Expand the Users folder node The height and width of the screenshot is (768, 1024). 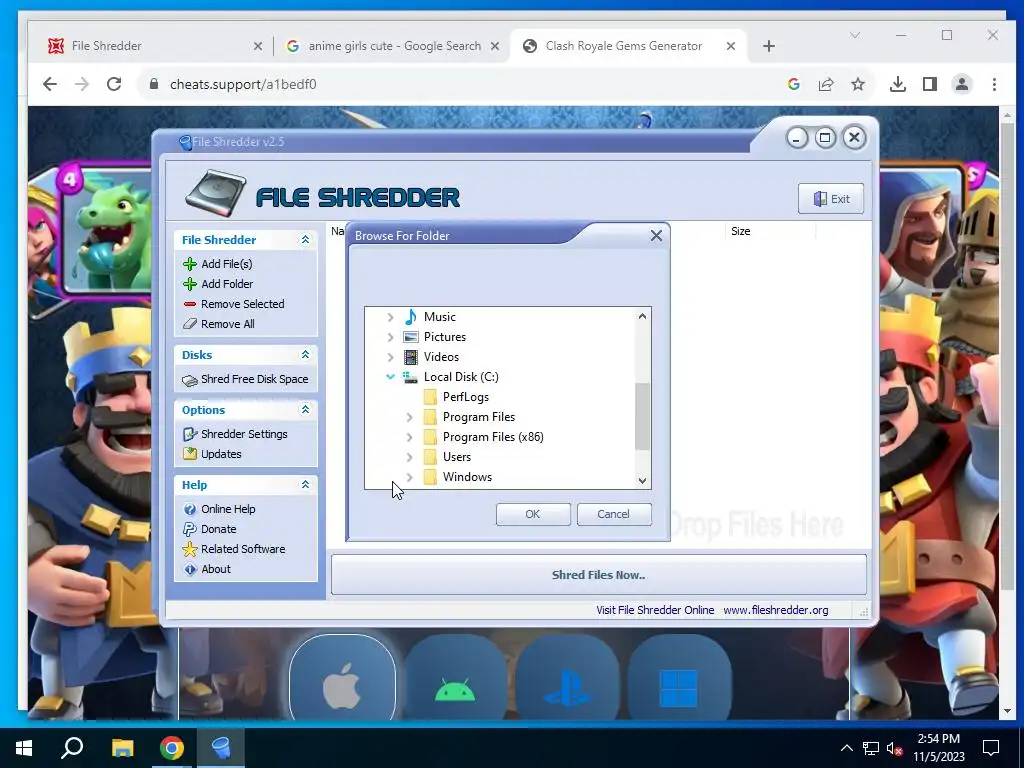[409, 457]
